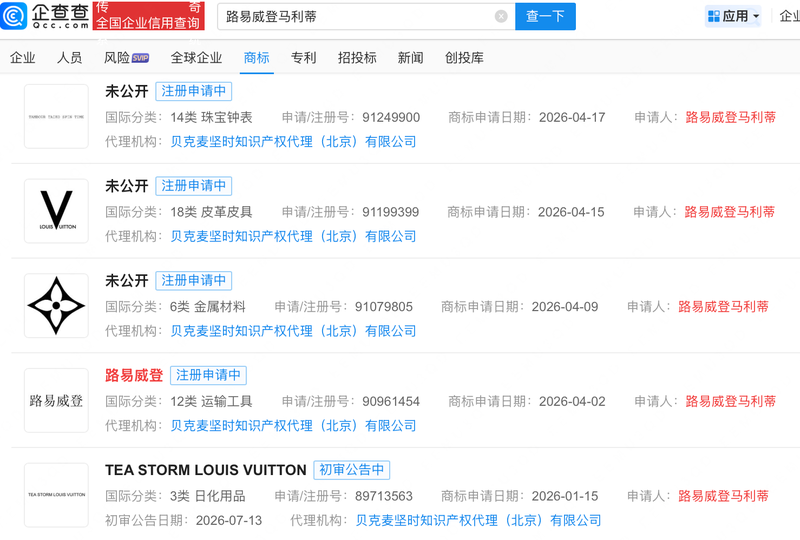The width and height of the screenshot is (800, 540).
Task: Focus the search field containing 路易威登马利蒂
Action: click(x=366, y=16)
